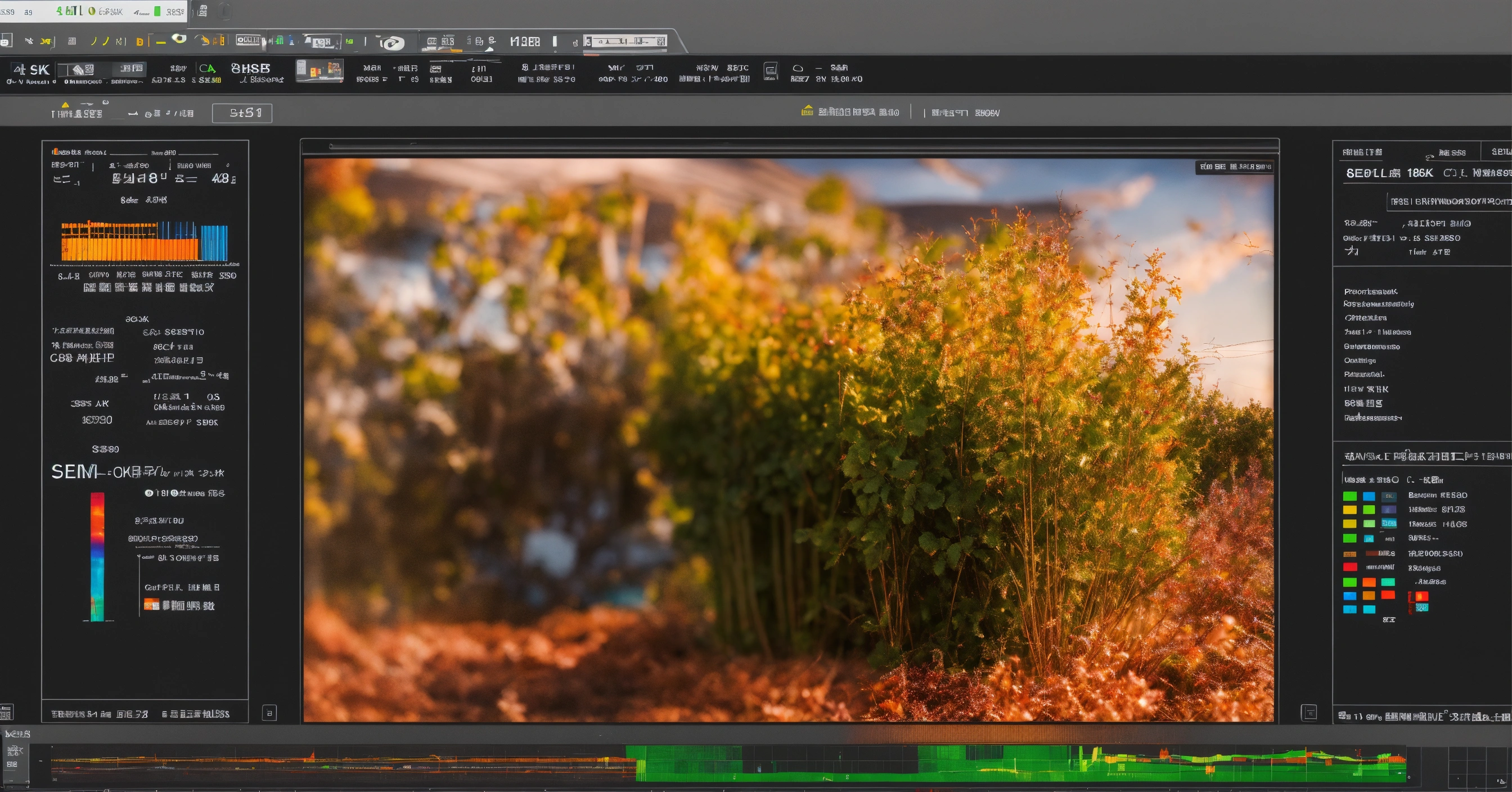This screenshot has width=1512, height=792.
Task: Click the yellow warning triangle in secondary bar
Action: [x=65, y=105]
